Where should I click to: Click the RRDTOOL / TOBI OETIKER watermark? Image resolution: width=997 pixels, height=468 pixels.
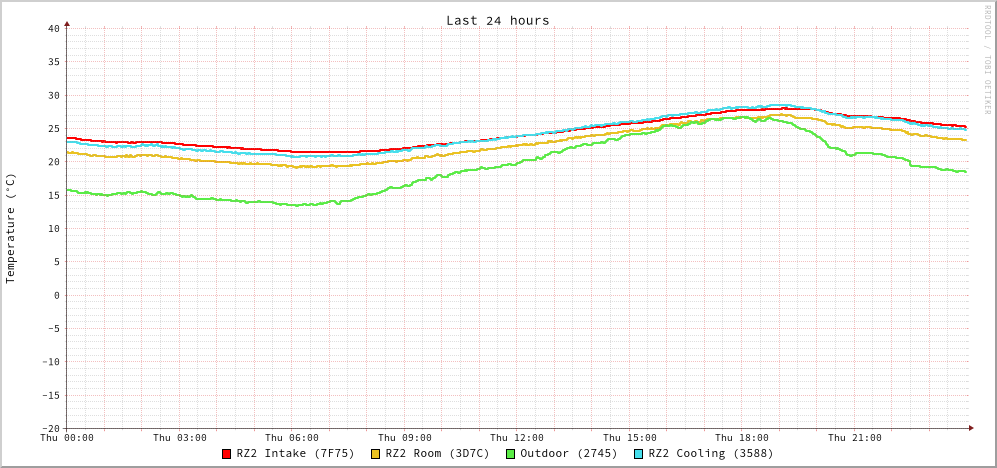(x=987, y=59)
